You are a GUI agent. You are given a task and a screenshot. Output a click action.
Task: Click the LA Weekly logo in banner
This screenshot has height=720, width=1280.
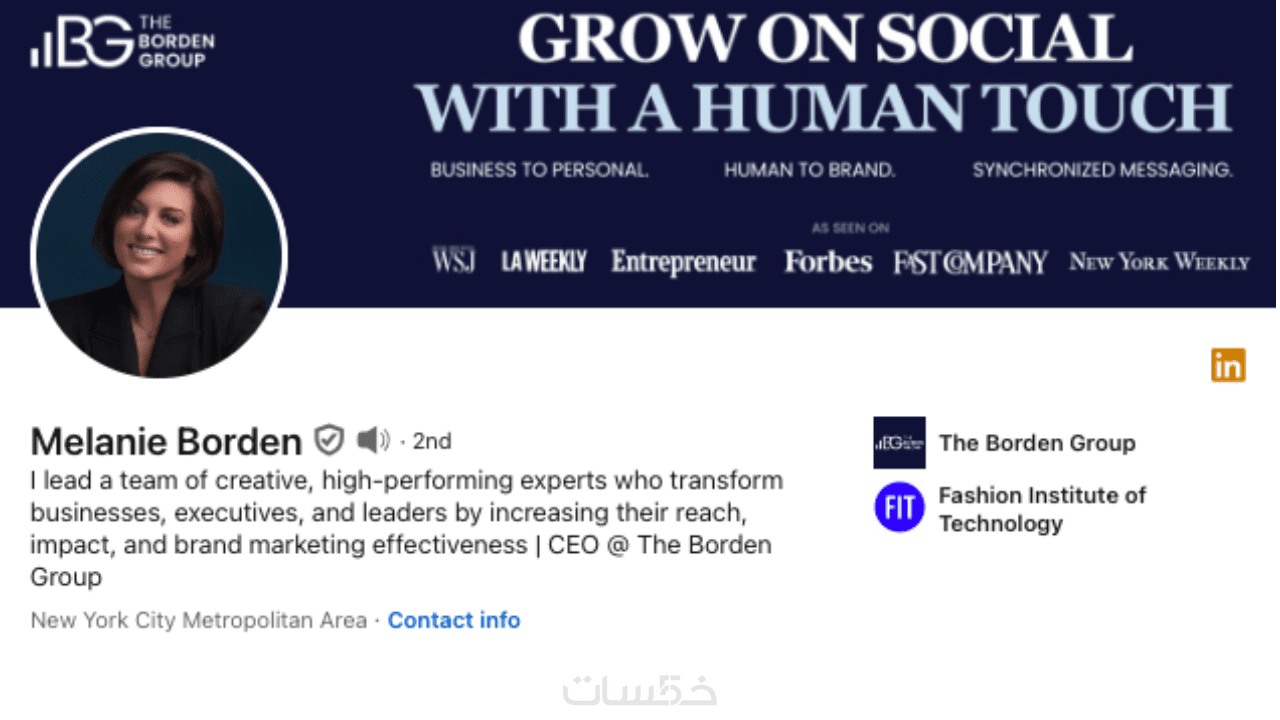(543, 262)
